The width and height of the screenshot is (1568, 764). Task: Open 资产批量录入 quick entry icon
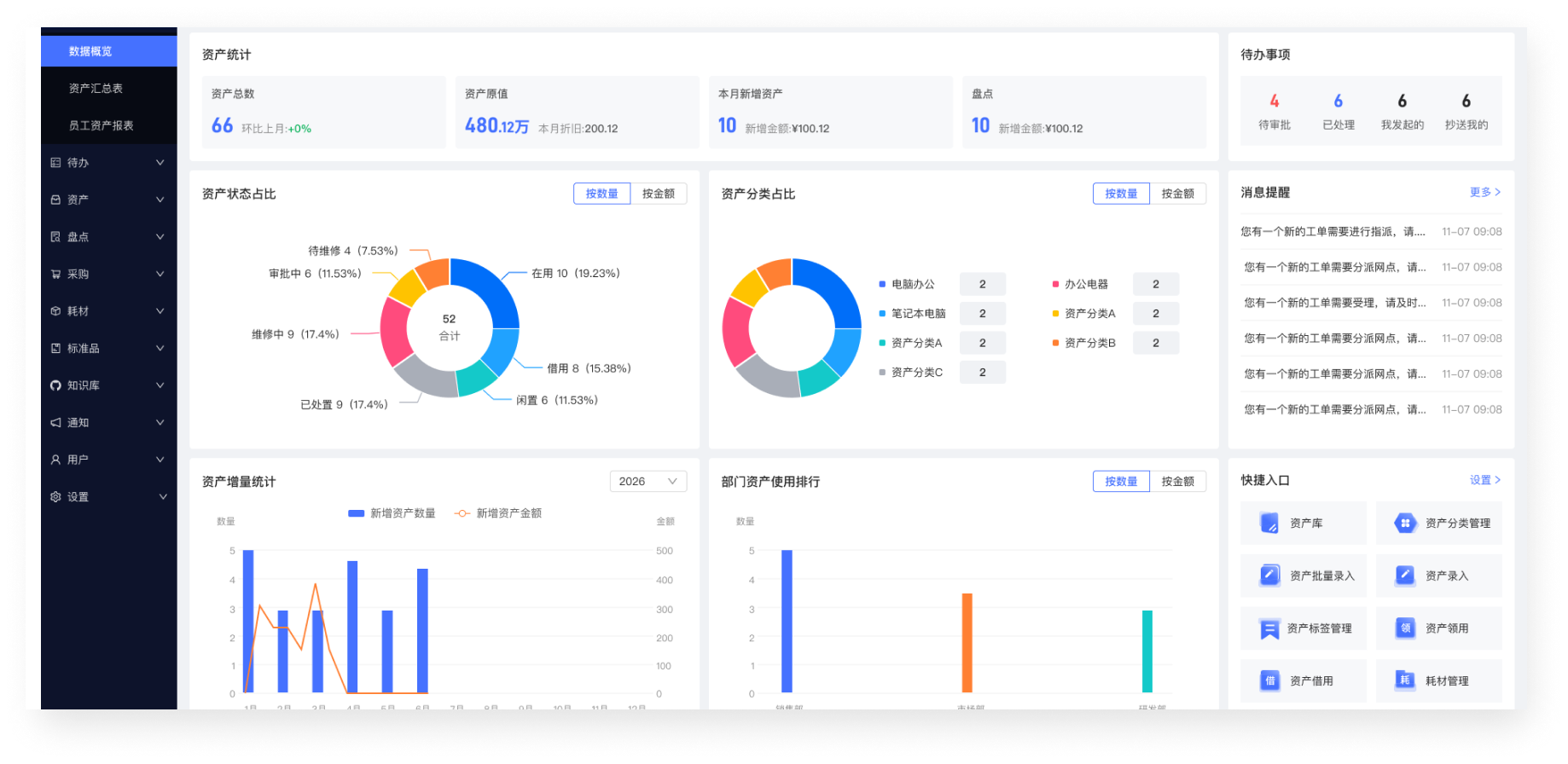pyautogui.click(x=1269, y=576)
